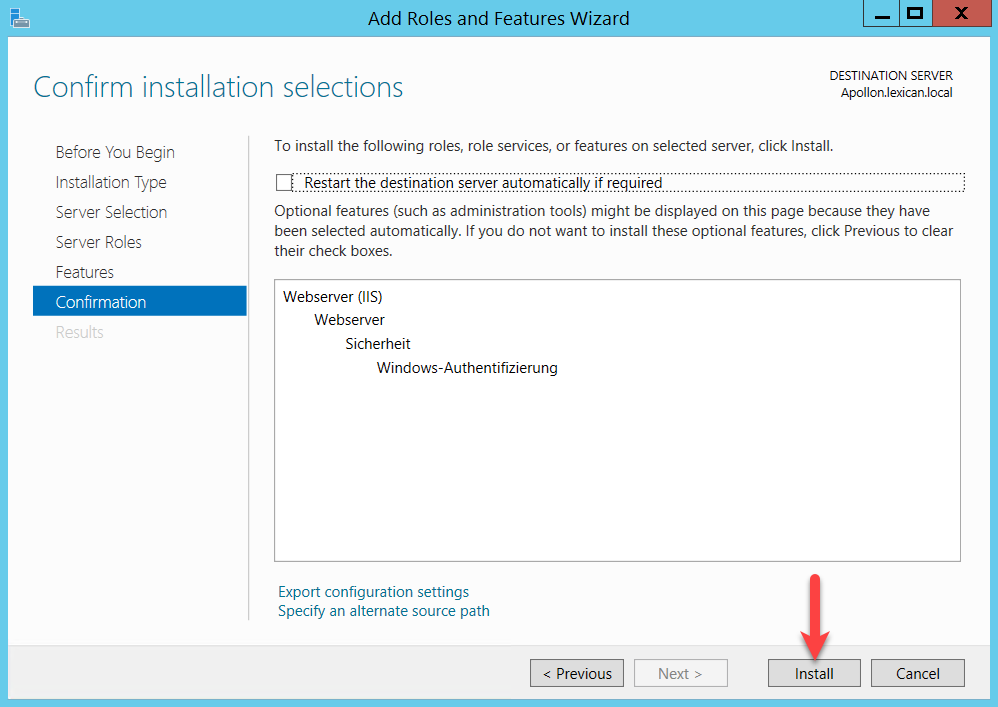This screenshot has width=998, height=707.
Task: Navigate to the Server Roles step
Action: click(99, 242)
